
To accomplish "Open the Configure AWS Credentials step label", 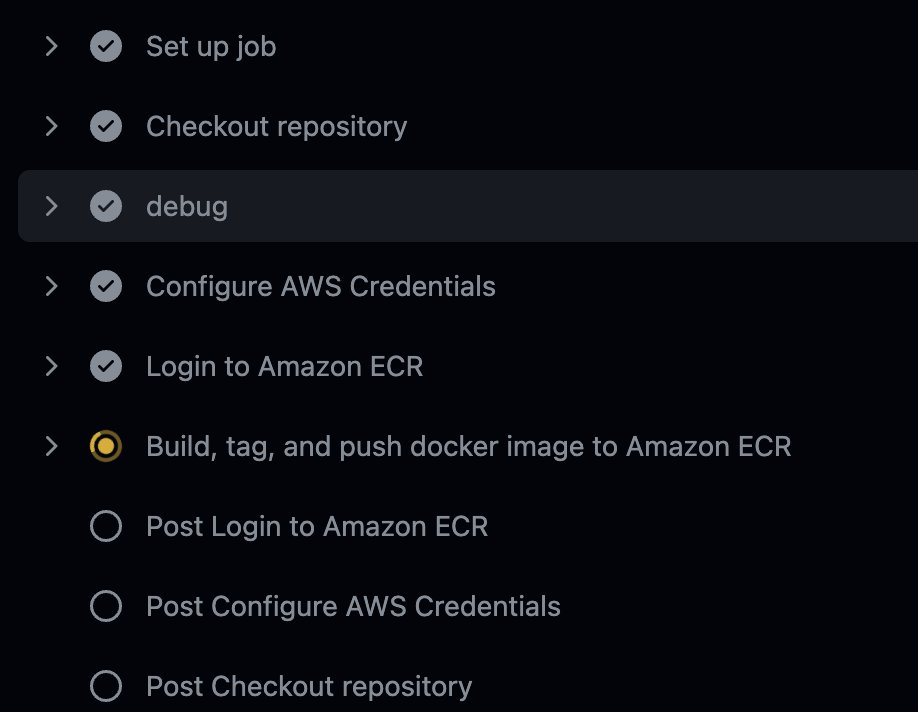I will coord(321,286).
